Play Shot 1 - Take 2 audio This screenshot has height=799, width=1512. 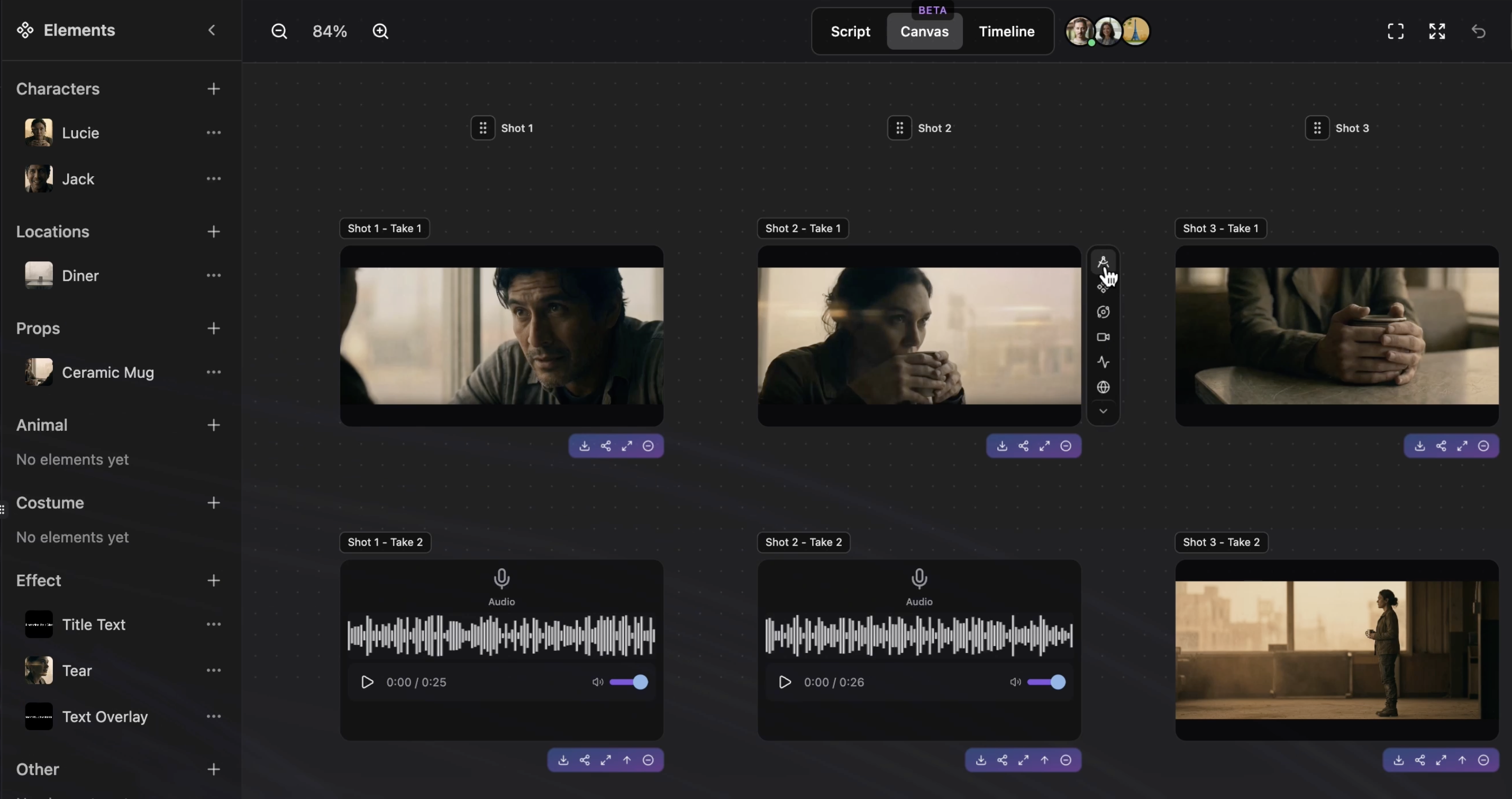(x=367, y=682)
